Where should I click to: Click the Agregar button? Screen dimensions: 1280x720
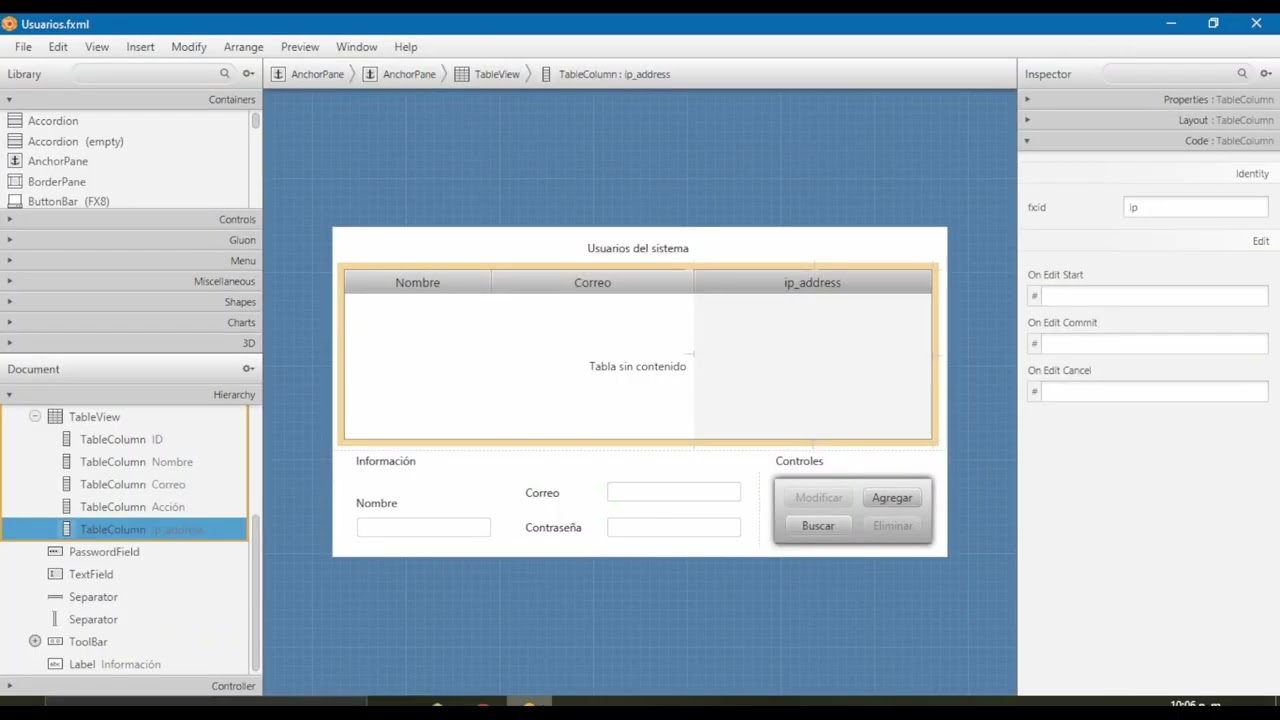[x=891, y=497]
